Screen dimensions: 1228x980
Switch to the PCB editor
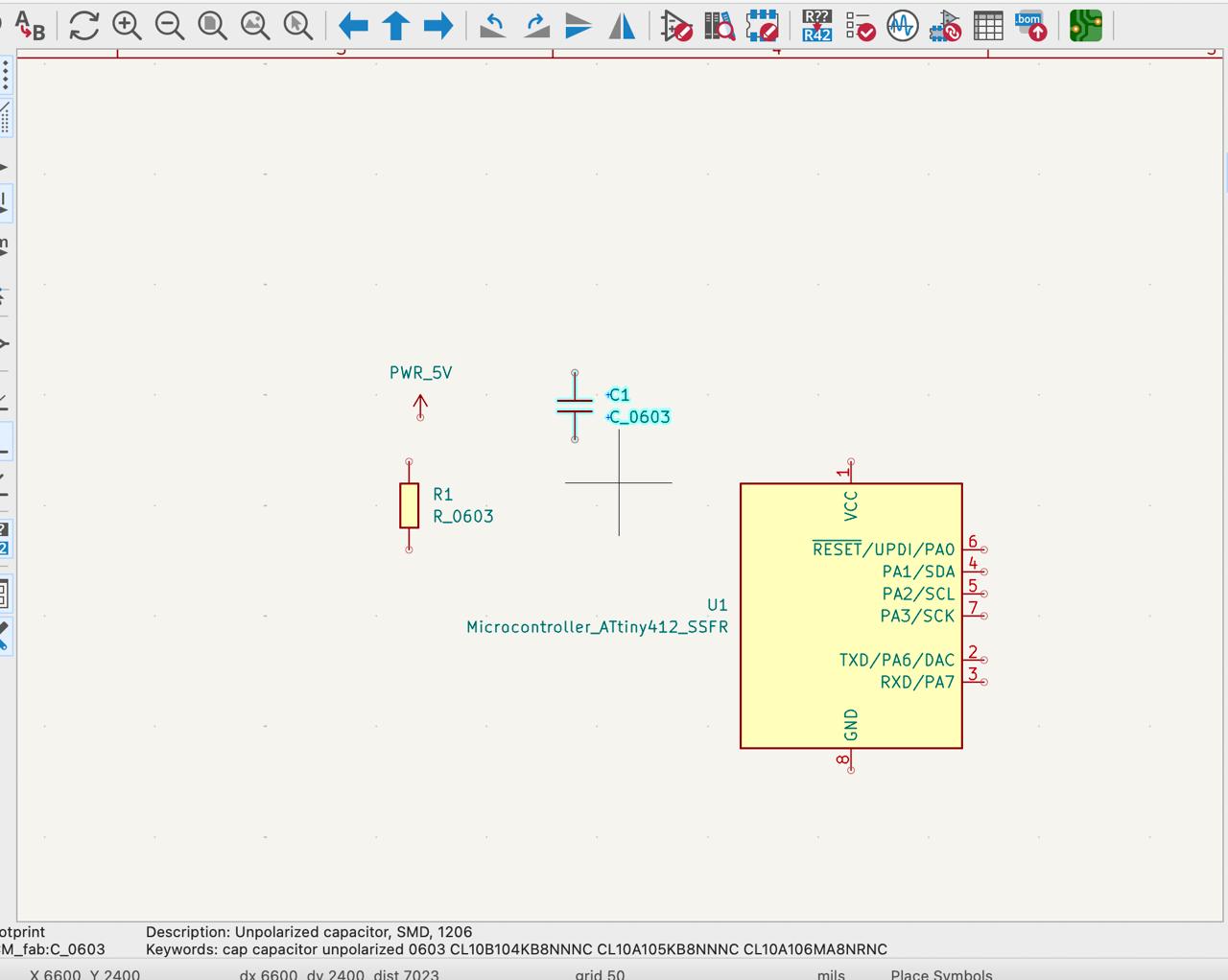1085,26
